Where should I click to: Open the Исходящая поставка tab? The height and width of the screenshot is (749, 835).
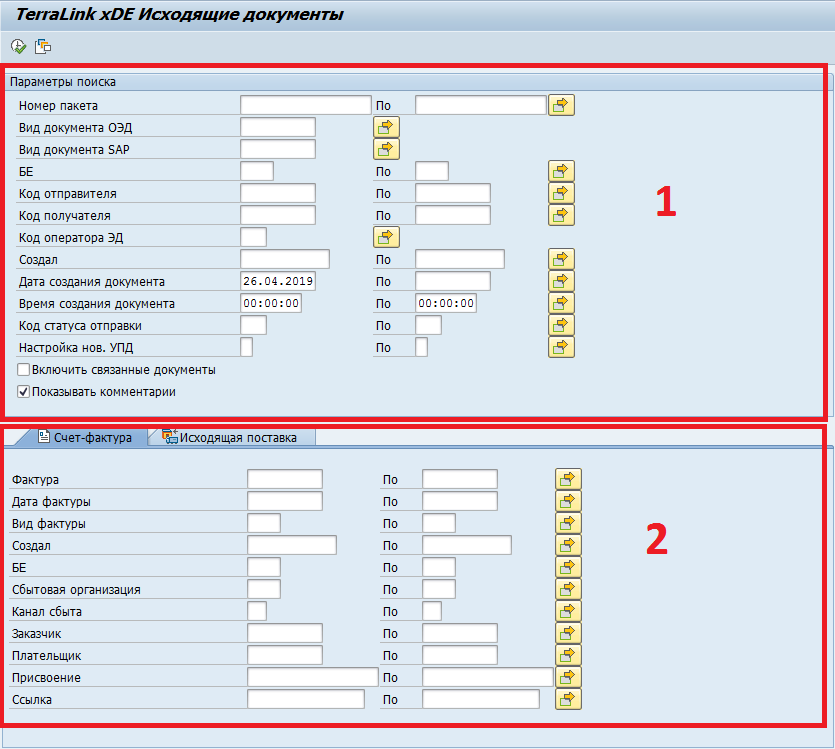coord(236,437)
